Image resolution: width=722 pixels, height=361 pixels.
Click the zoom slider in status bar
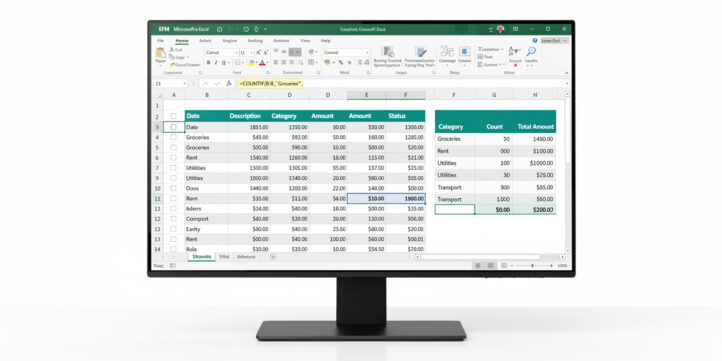[x=532, y=266]
